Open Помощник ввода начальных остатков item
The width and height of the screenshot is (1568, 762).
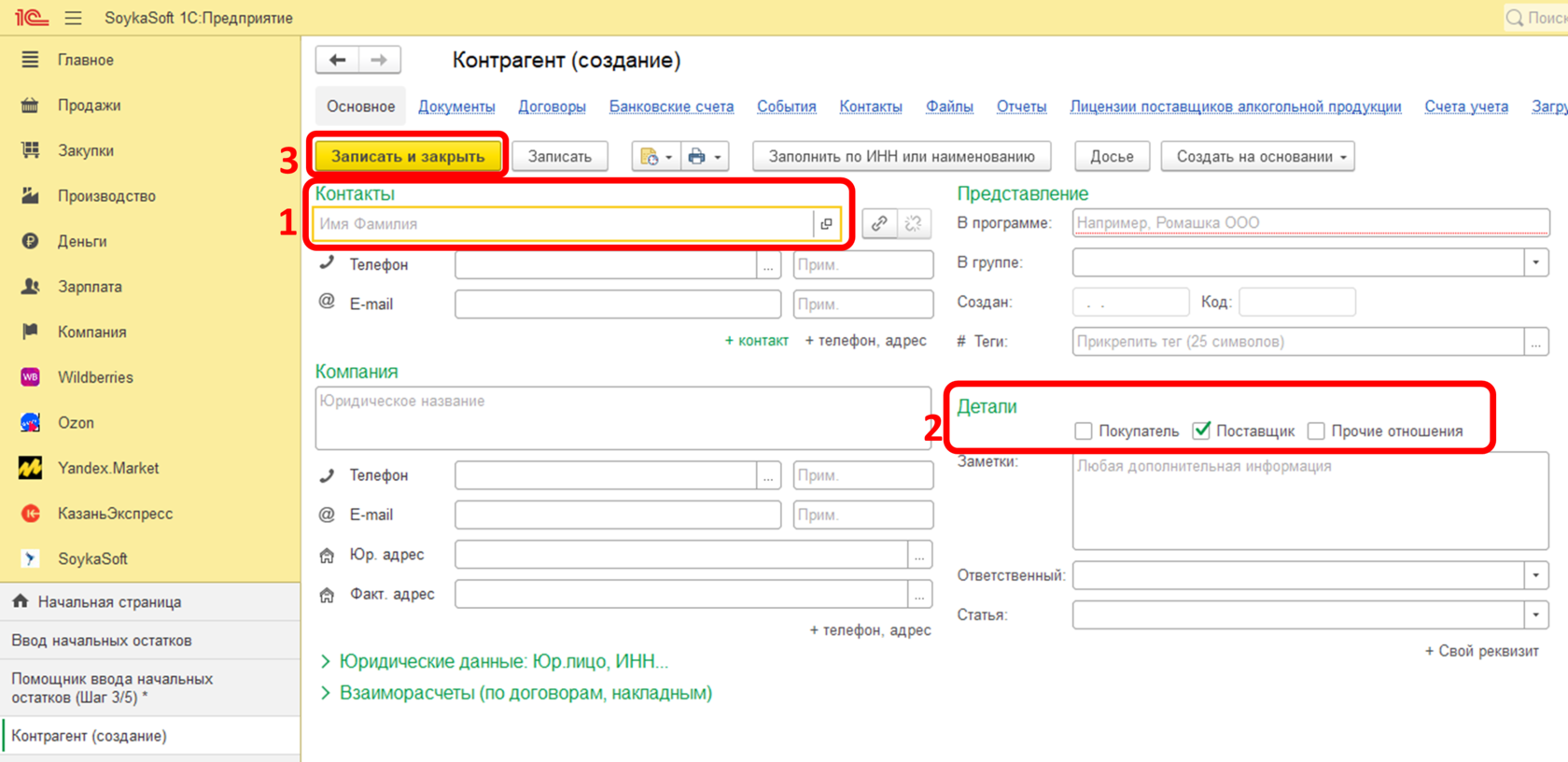(x=150, y=688)
